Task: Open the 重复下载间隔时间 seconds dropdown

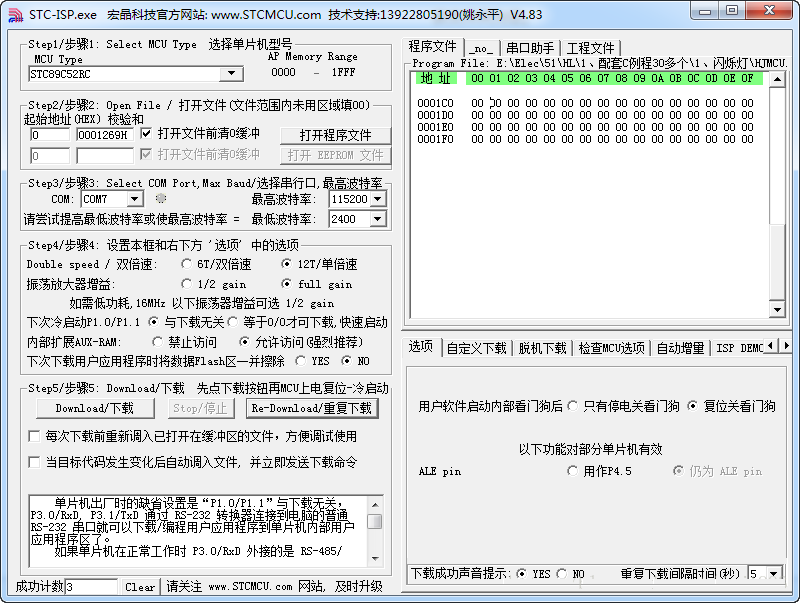Action: pyautogui.click(x=773, y=574)
